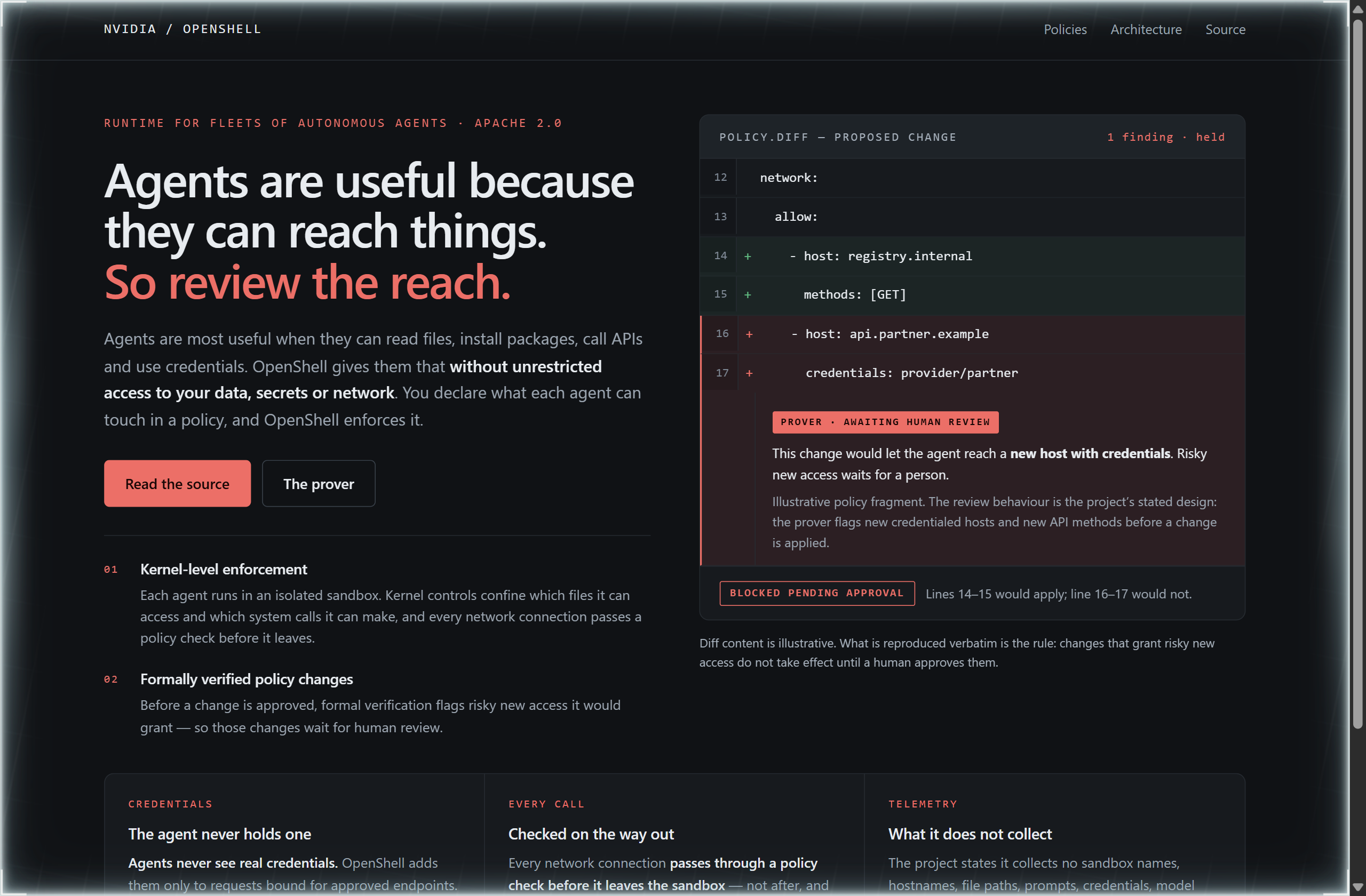Go to the Policies nav link
The height and width of the screenshot is (896, 1366).
[x=1065, y=29]
